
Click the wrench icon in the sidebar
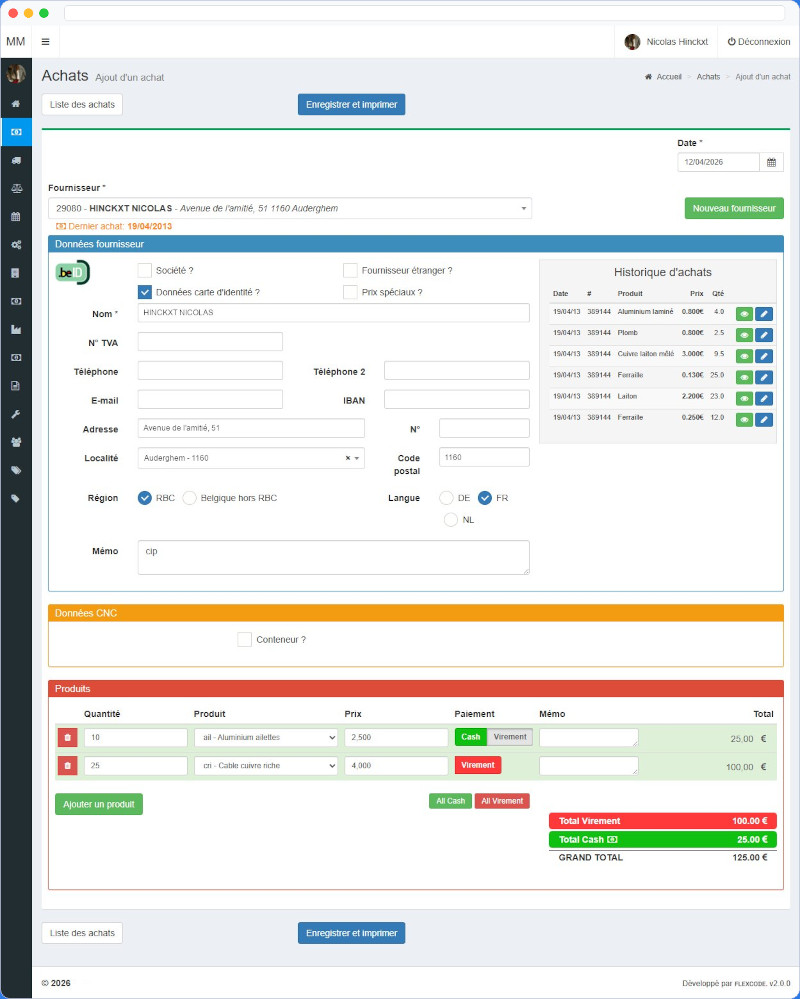(16, 414)
